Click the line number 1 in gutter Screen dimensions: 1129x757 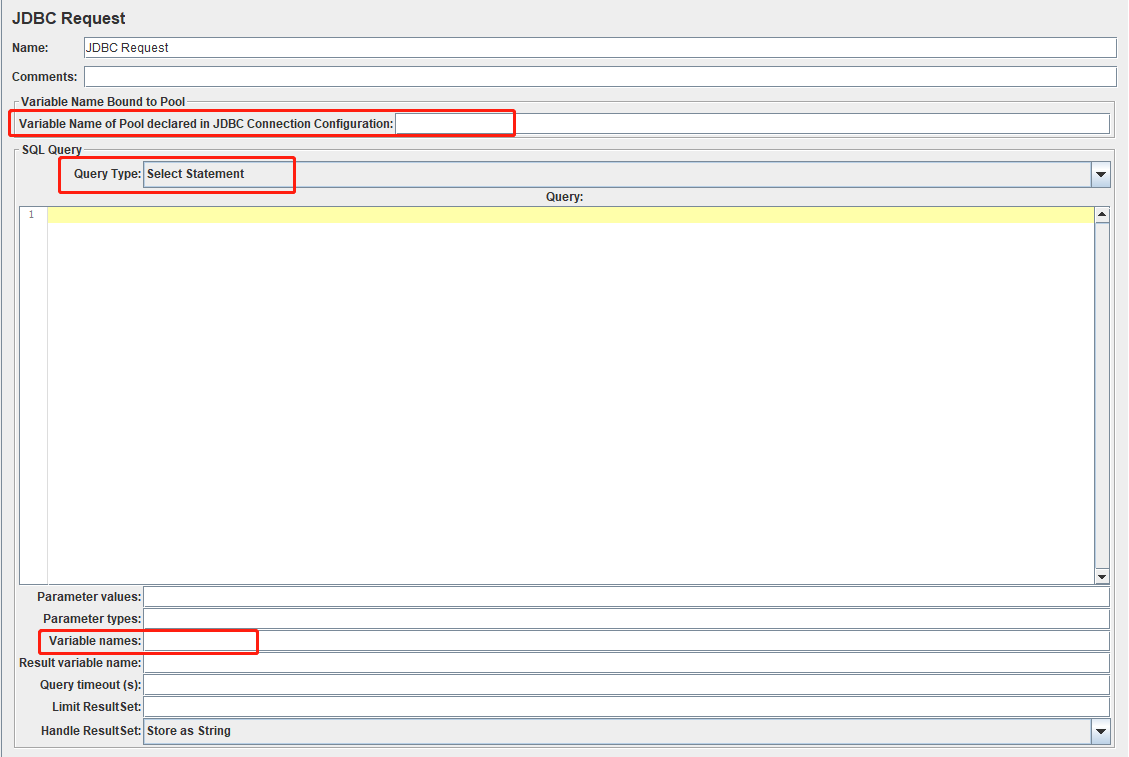pos(31,215)
